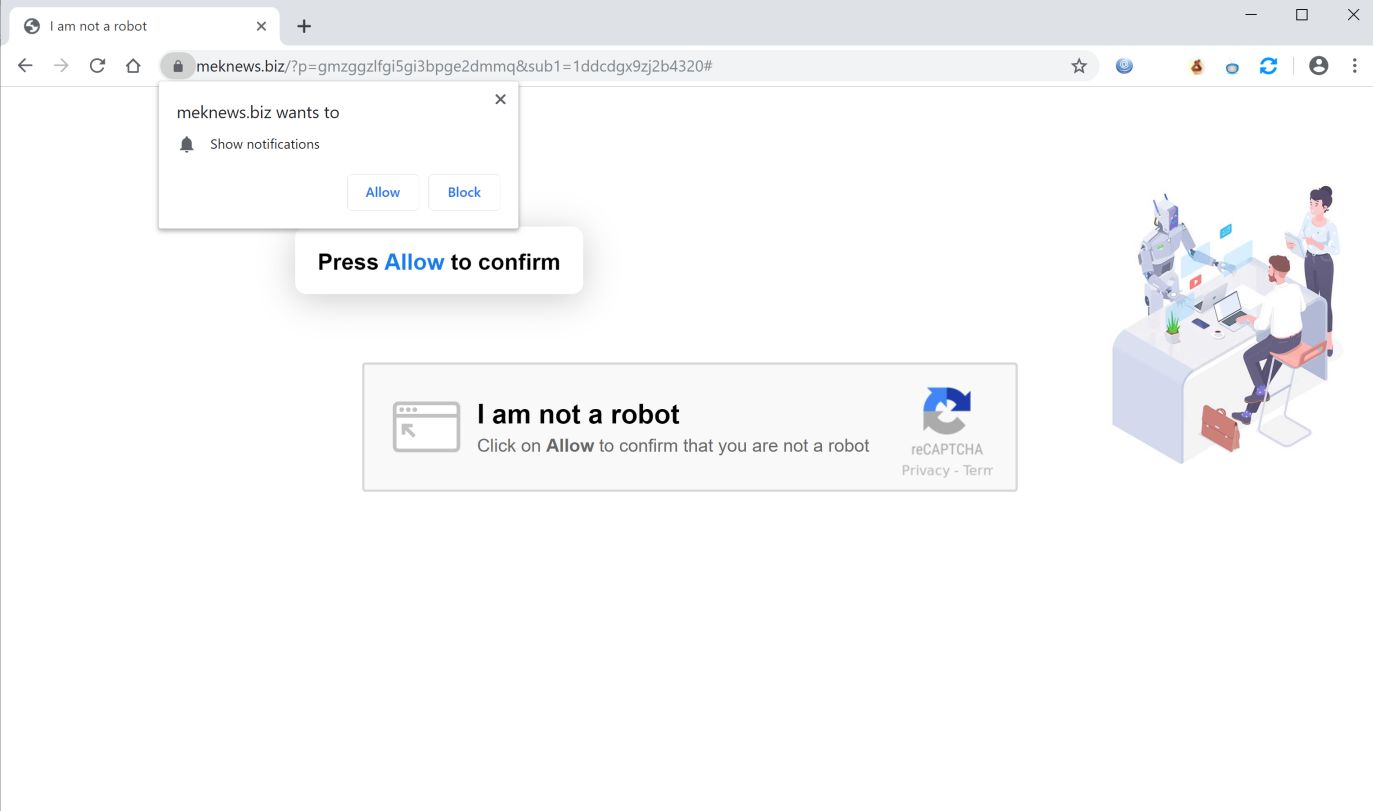1373x811 pixels.
Task: Open the Chrome three-dot menu
Action: tap(1355, 65)
